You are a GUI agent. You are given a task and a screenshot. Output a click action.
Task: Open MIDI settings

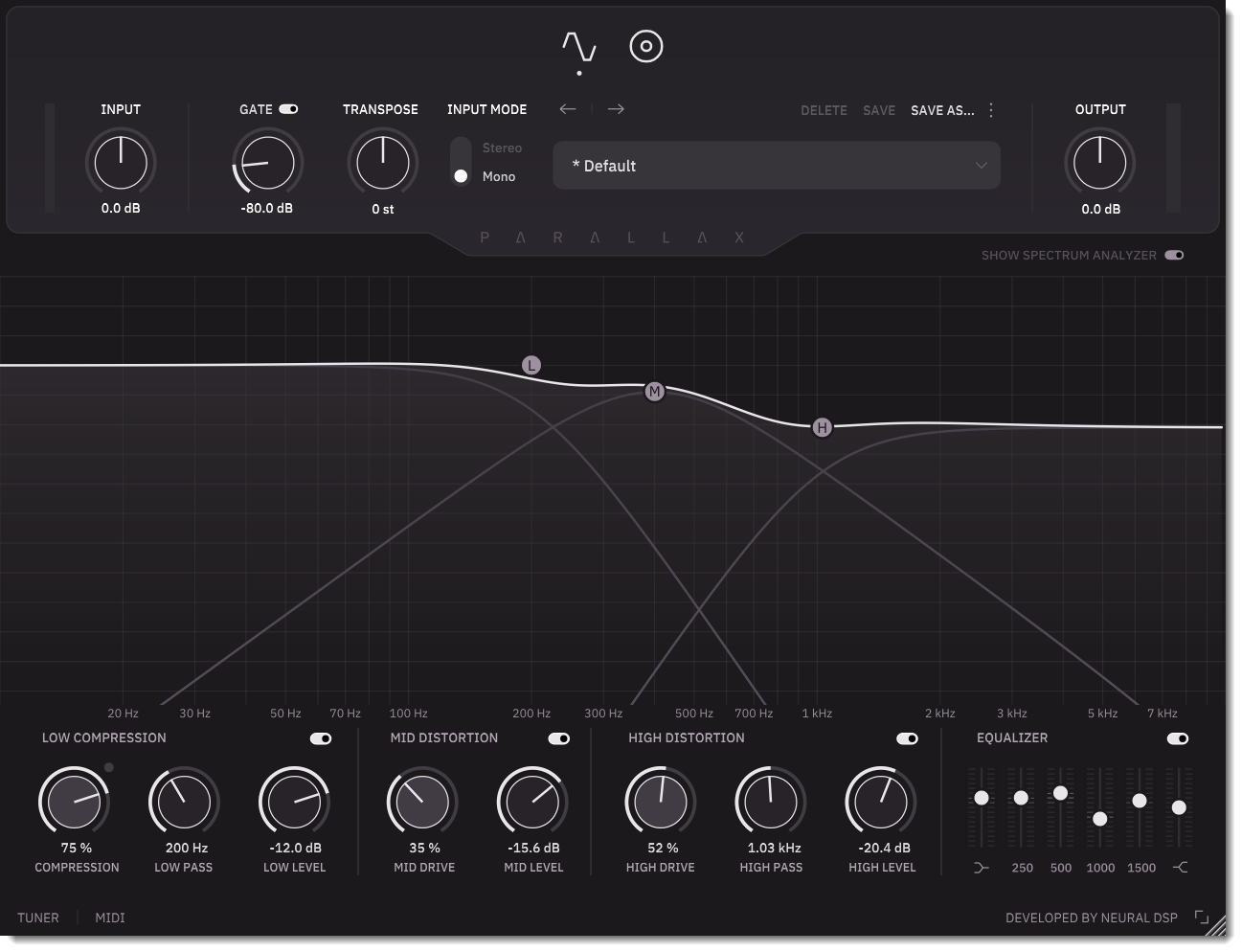point(110,918)
